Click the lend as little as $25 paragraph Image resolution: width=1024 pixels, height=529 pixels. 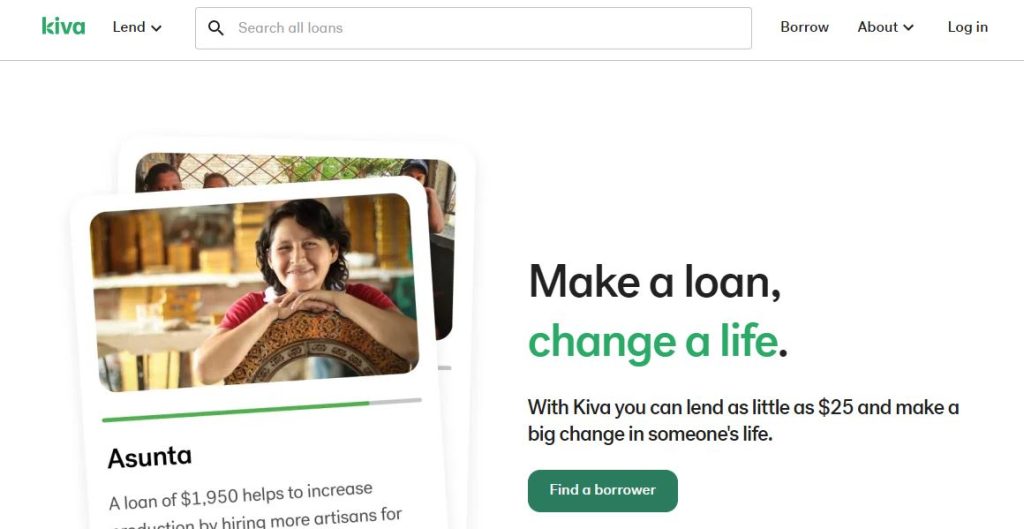[743, 421]
